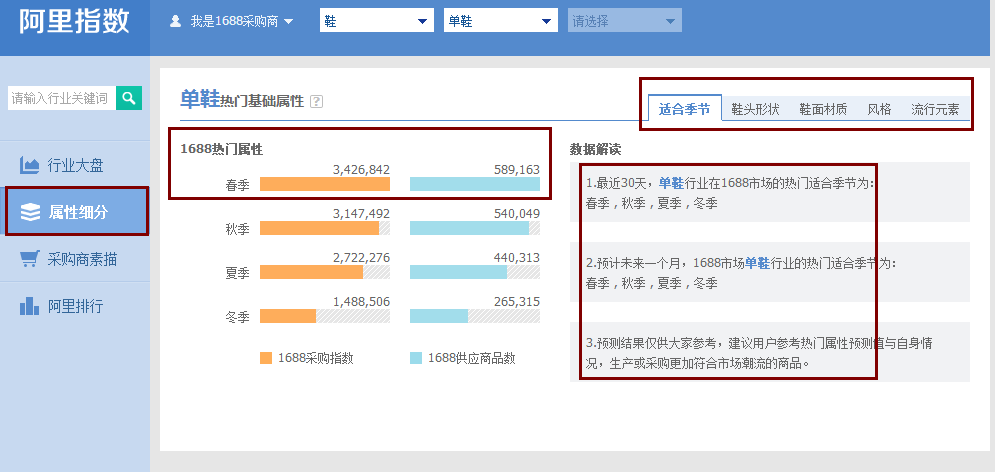The height and width of the screenshot is (472, 995).
Task: Click the 阿里排行 bar chart icon
Action: 30,306
